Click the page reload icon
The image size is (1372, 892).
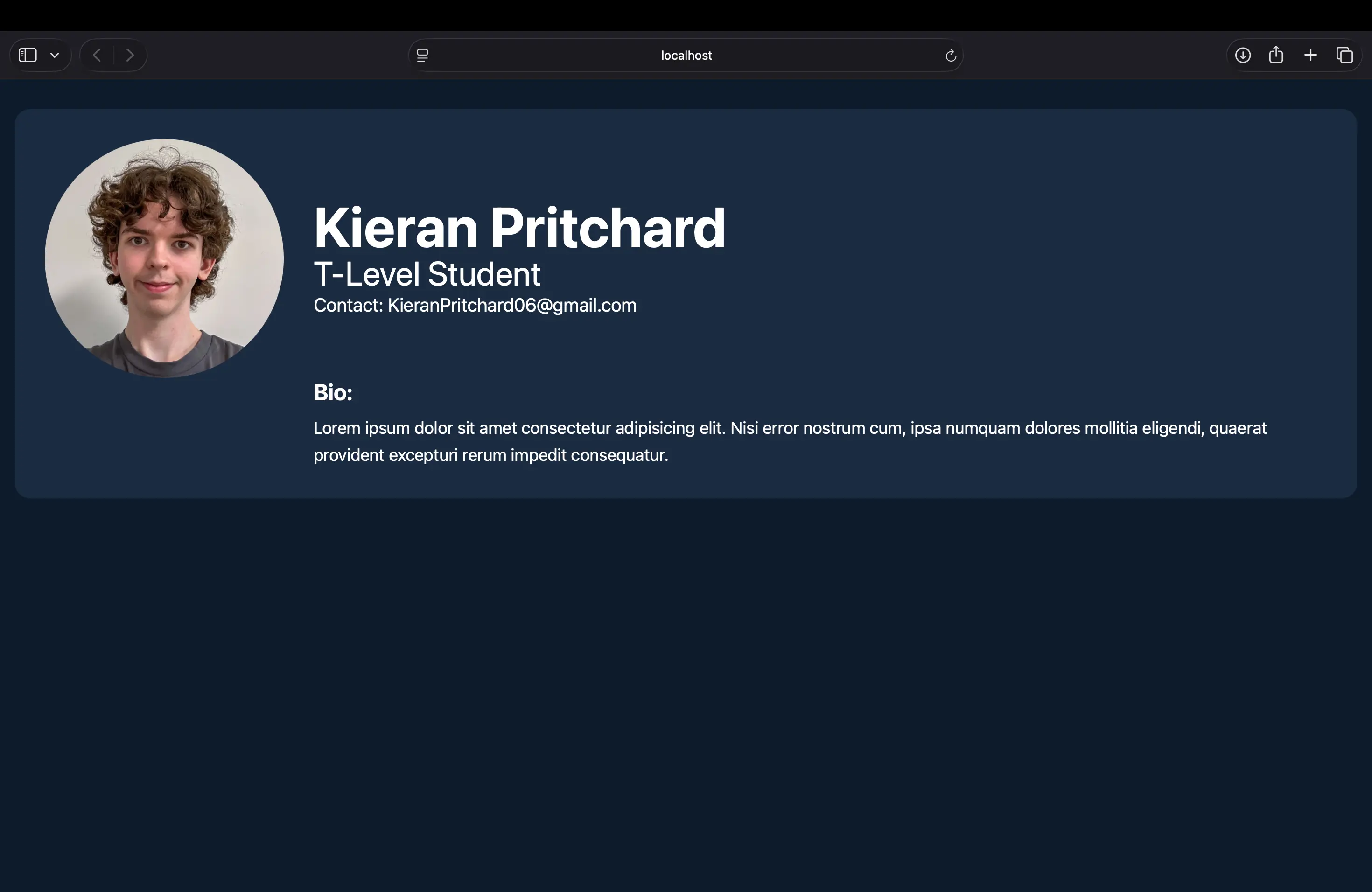tap(951, 55)
